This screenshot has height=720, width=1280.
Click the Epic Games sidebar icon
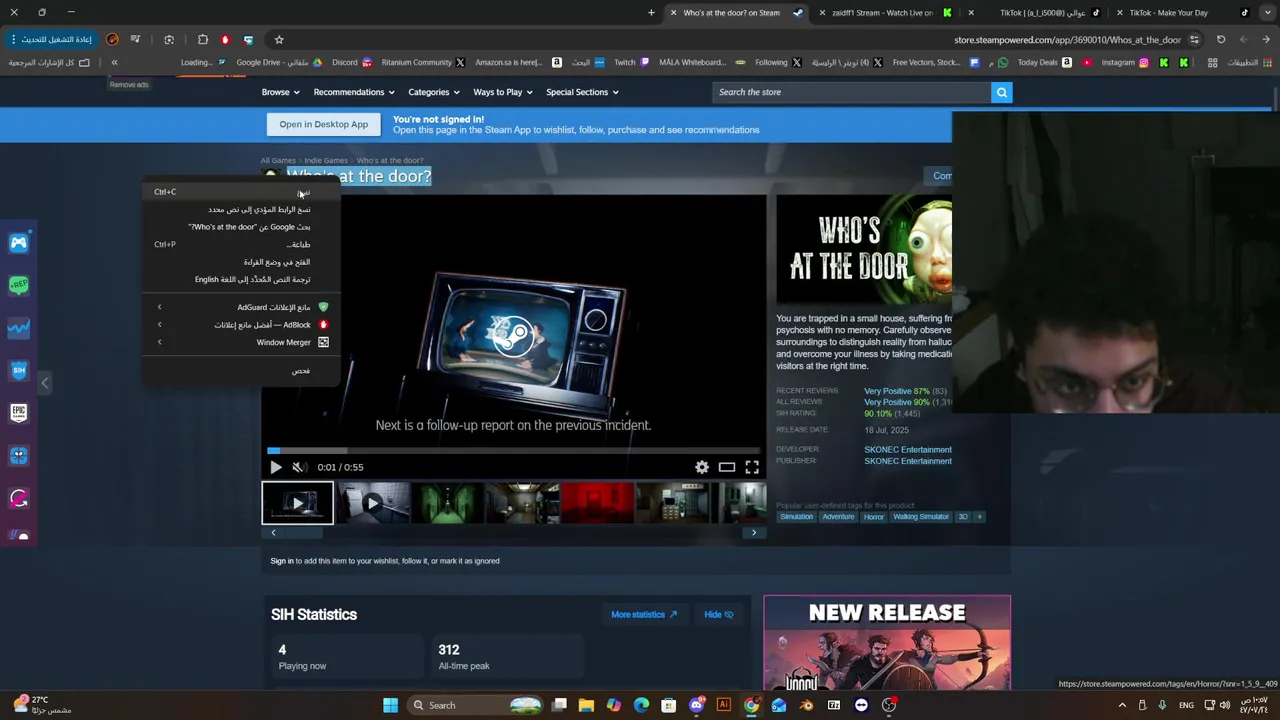18,412
